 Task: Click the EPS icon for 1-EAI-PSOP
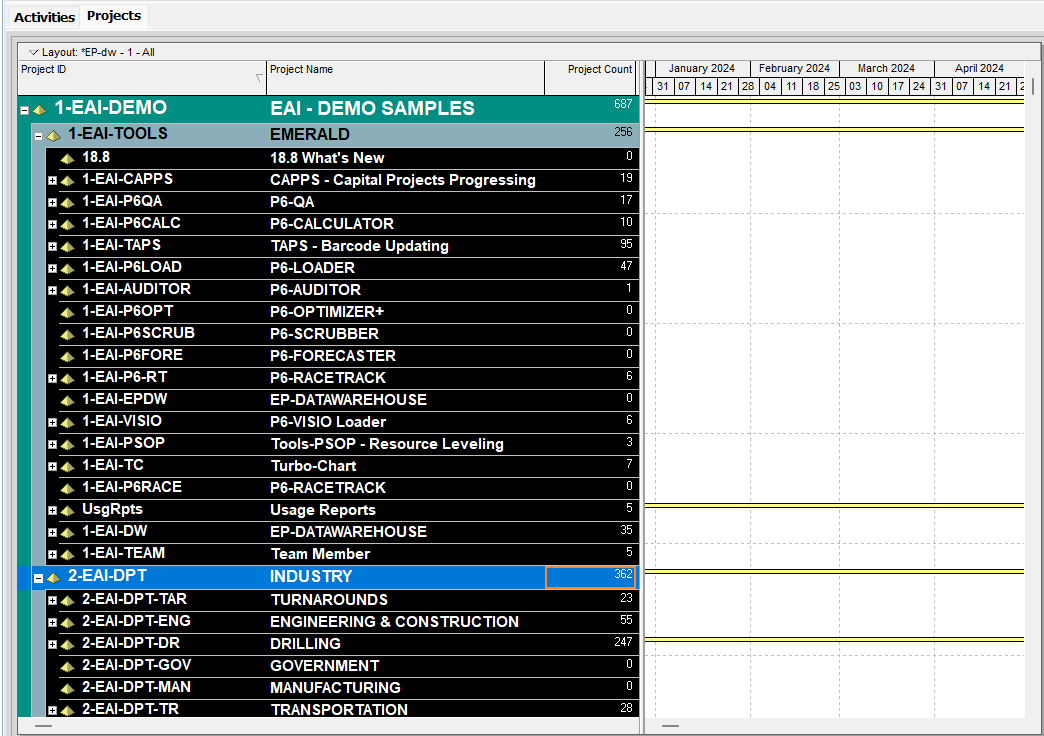click(67, 444)
